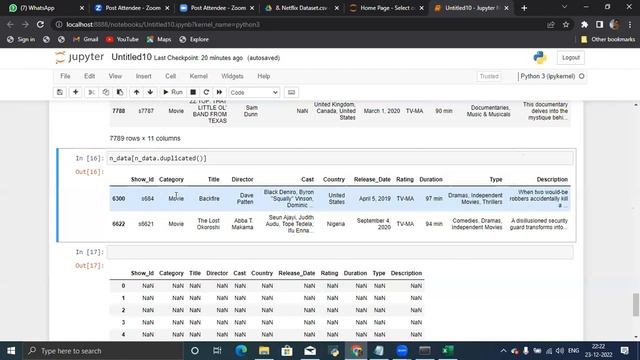Open the Other bookmarks folder
The image size is (640, 360).
[x=608, y=40]
